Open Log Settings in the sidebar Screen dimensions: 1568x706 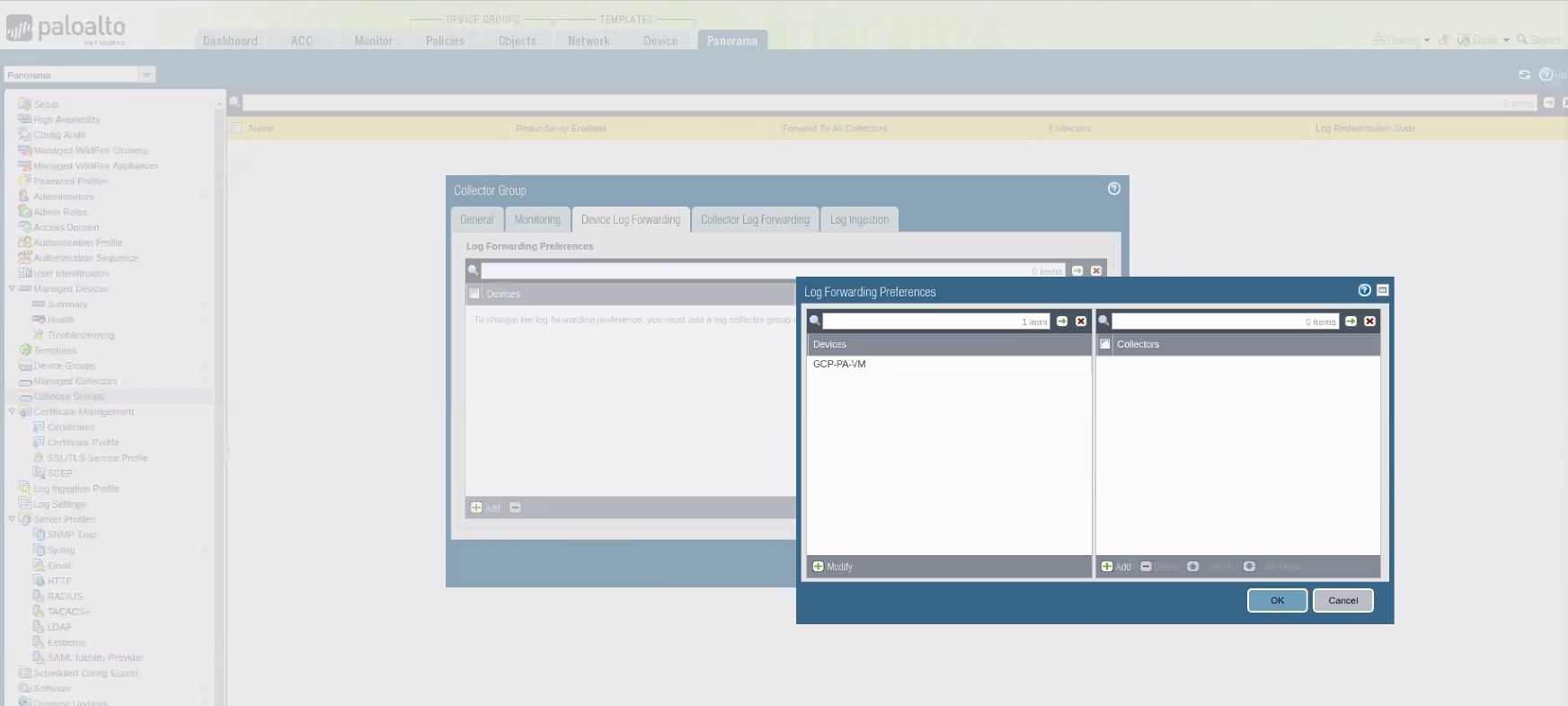tap(59, 504)
